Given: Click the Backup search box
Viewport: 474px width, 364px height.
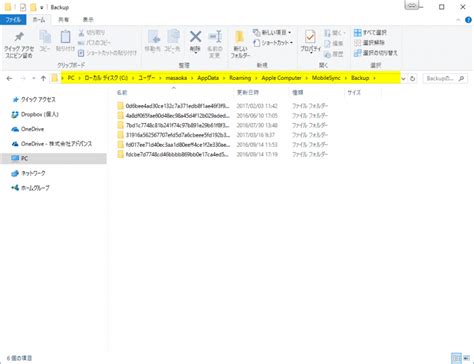Looking at the screenshot, I should click(x=445, y=79).
